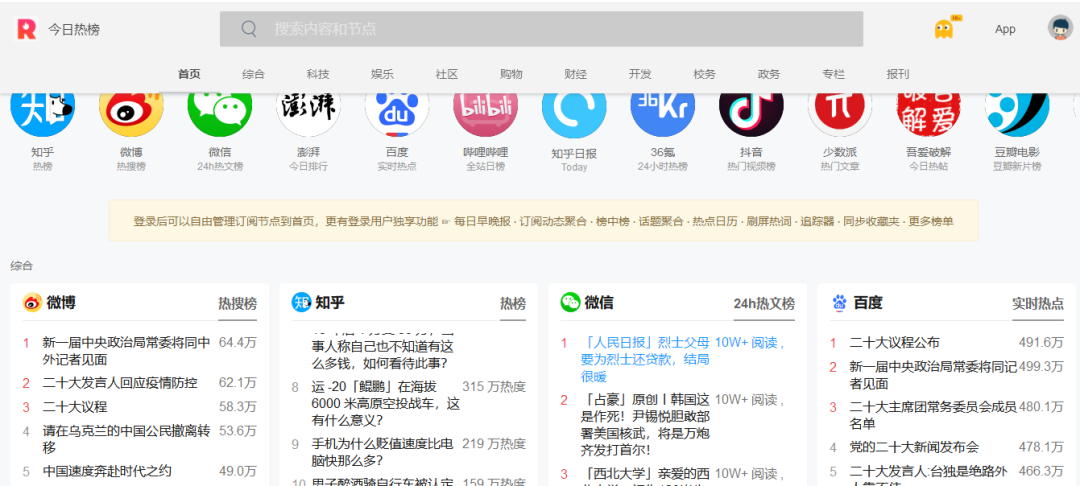Image resolution: width=1080 pixels, height=486 pixels.
Task: Open 中国速度奔赴时代之约 headline
Action: pyautogui.click(x=107, y=472)
